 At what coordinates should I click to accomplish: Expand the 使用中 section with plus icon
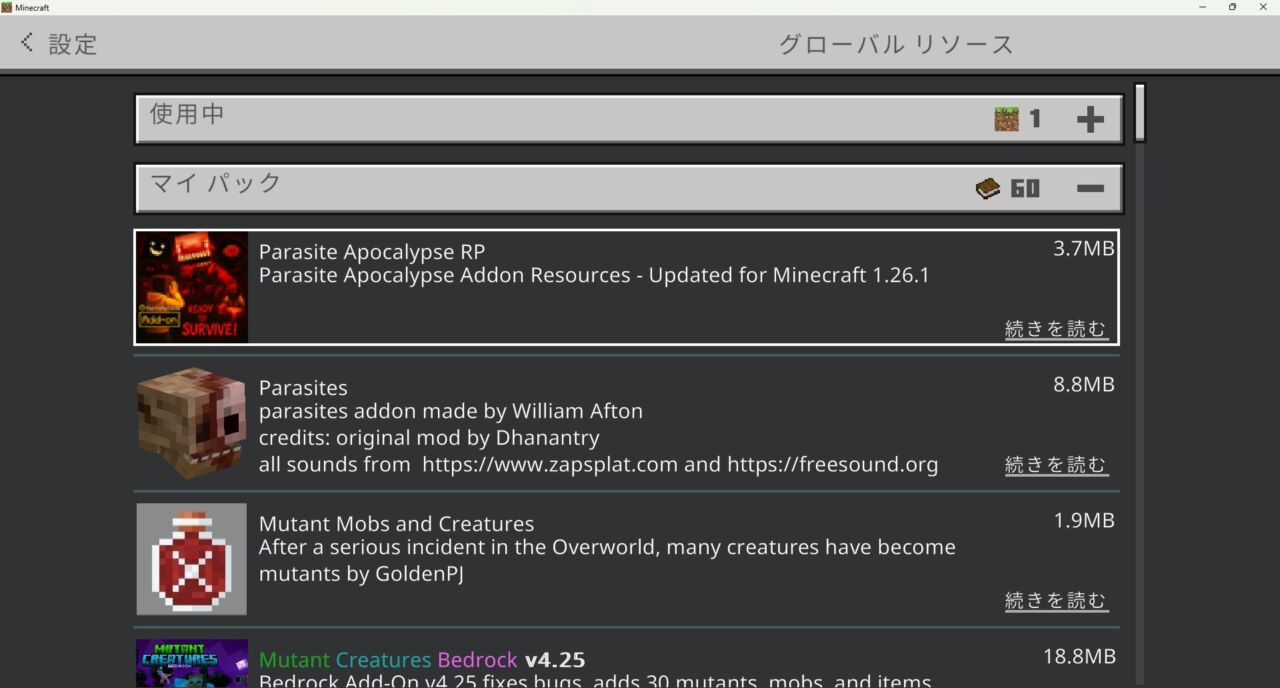pos(1090,120)
